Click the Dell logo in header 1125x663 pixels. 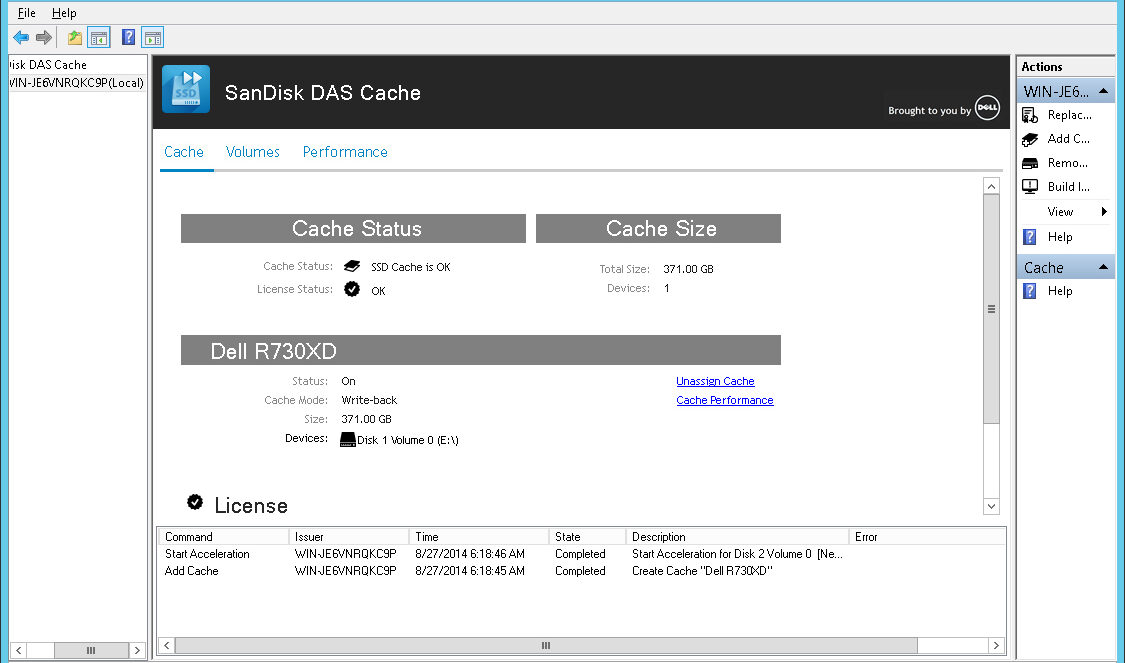(987, 108)
